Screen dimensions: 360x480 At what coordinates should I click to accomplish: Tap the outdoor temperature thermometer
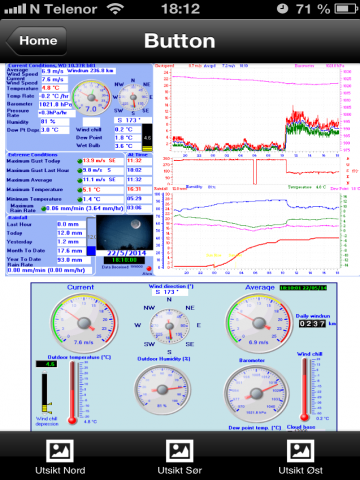73,392
